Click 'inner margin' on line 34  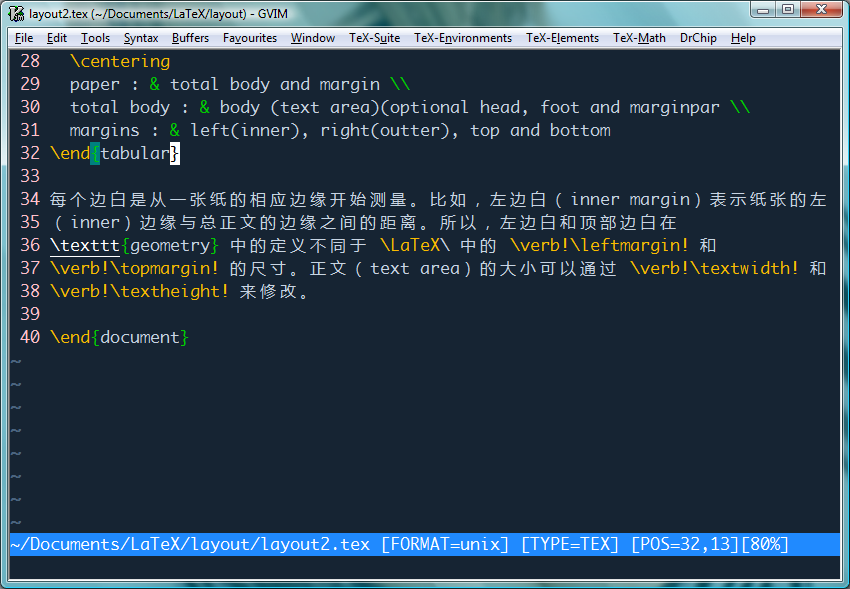coord(629,199)
